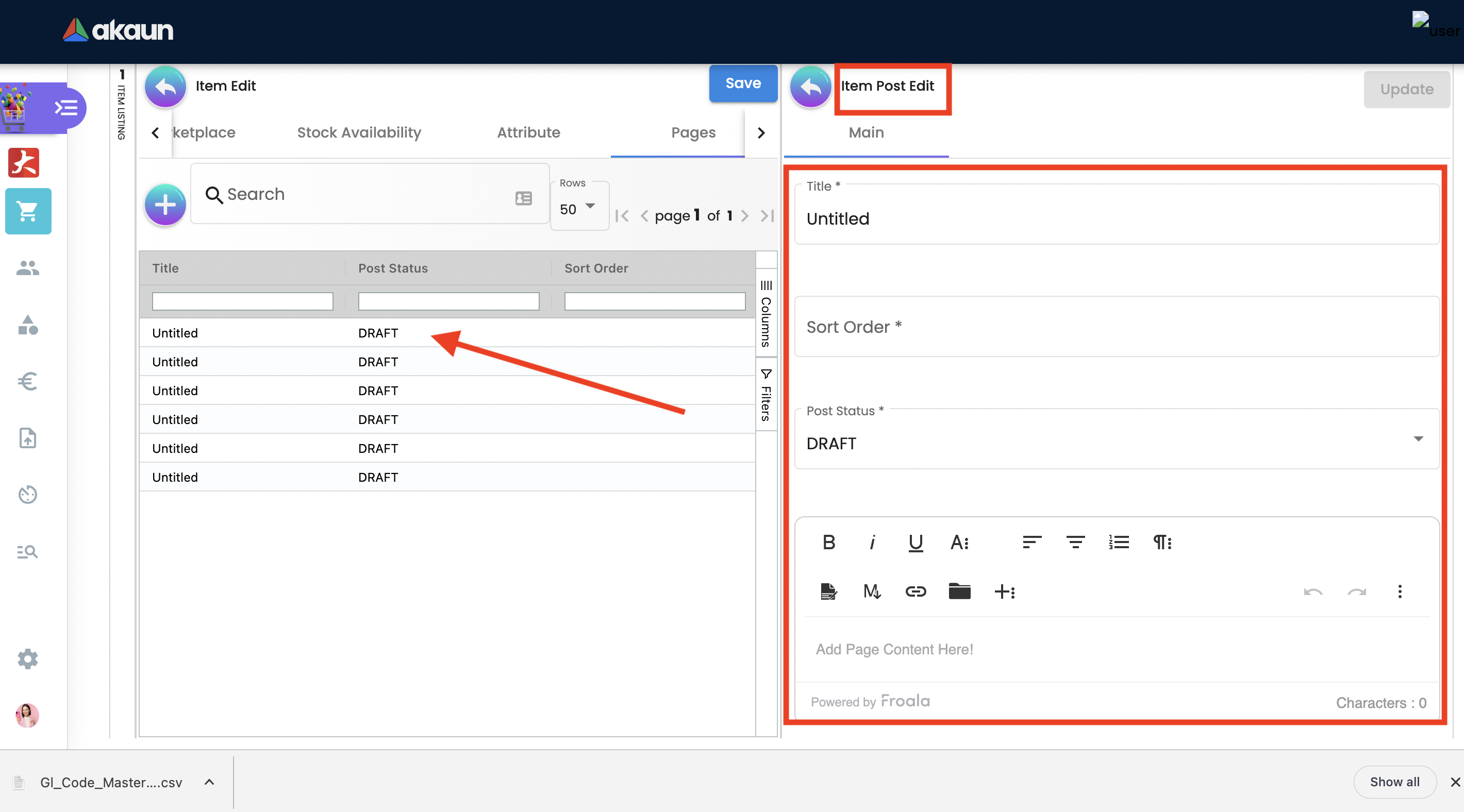This screenshot has width=1464, height=812.
Task: Apply underline formatting in editor
Action: point(915,542)
